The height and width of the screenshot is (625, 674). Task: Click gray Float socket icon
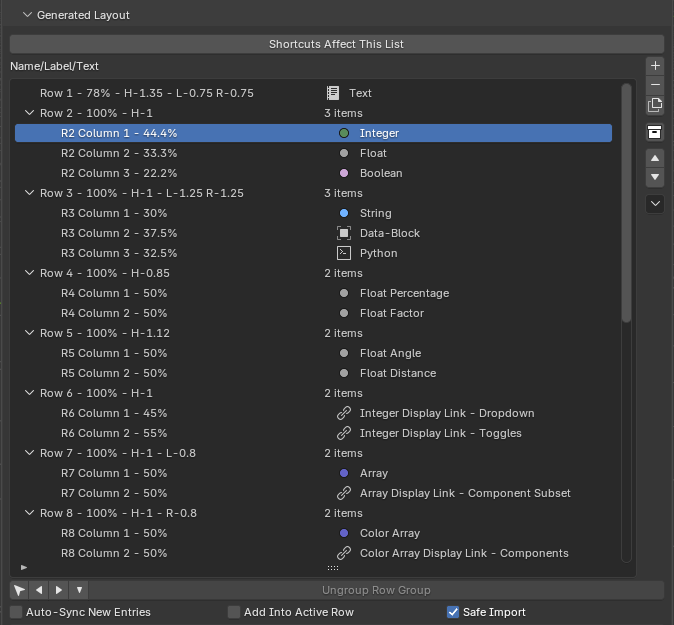coord(344,153)
